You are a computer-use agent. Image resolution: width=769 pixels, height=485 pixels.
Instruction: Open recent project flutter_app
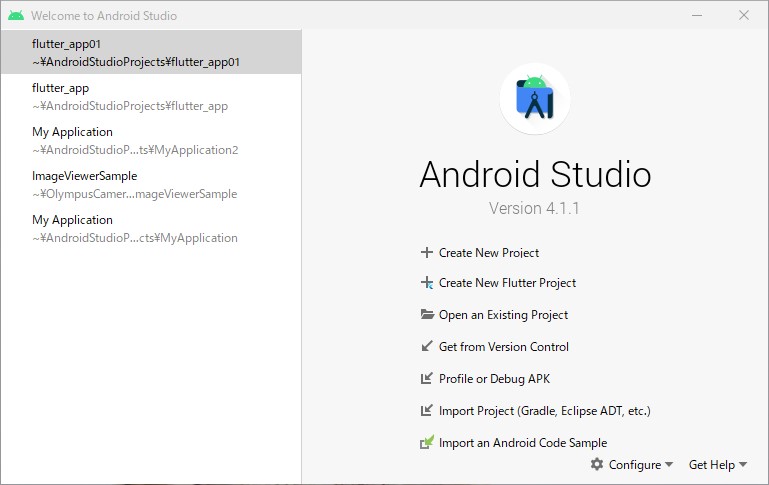tap(151, 97)
